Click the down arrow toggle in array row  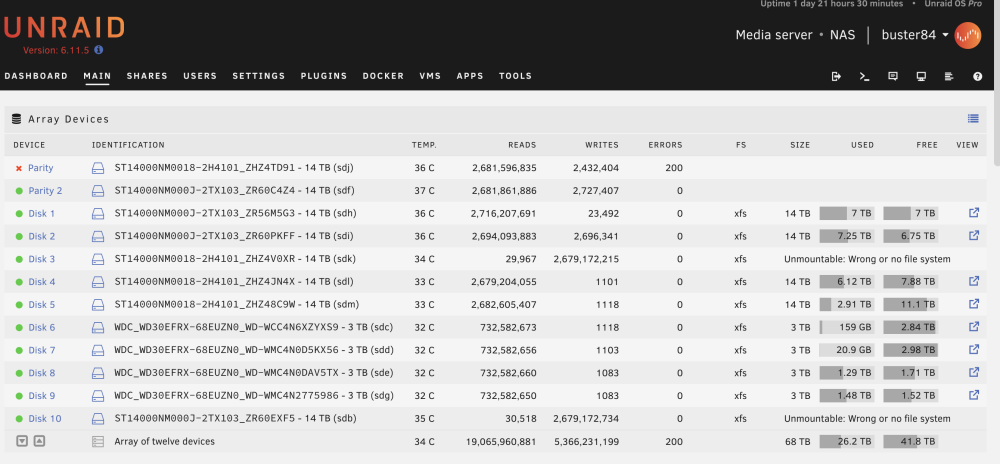click(x=22, y=441)
